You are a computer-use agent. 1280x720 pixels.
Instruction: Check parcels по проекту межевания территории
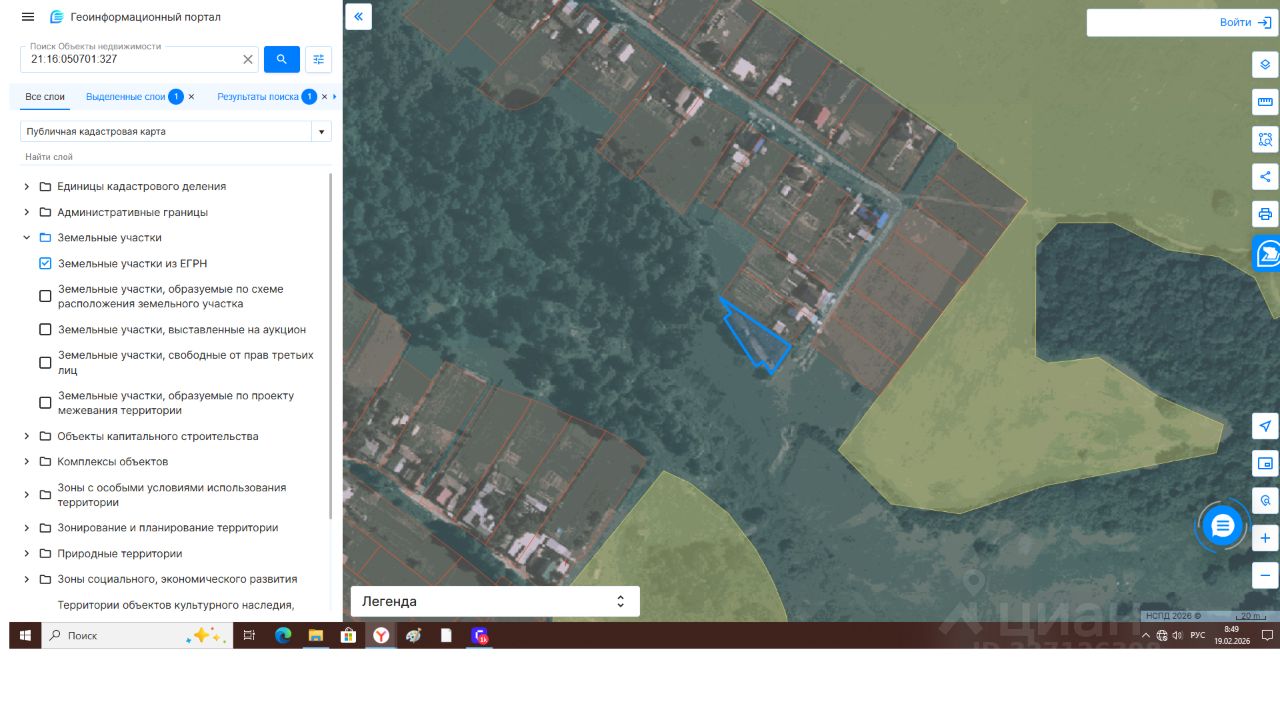45,403
